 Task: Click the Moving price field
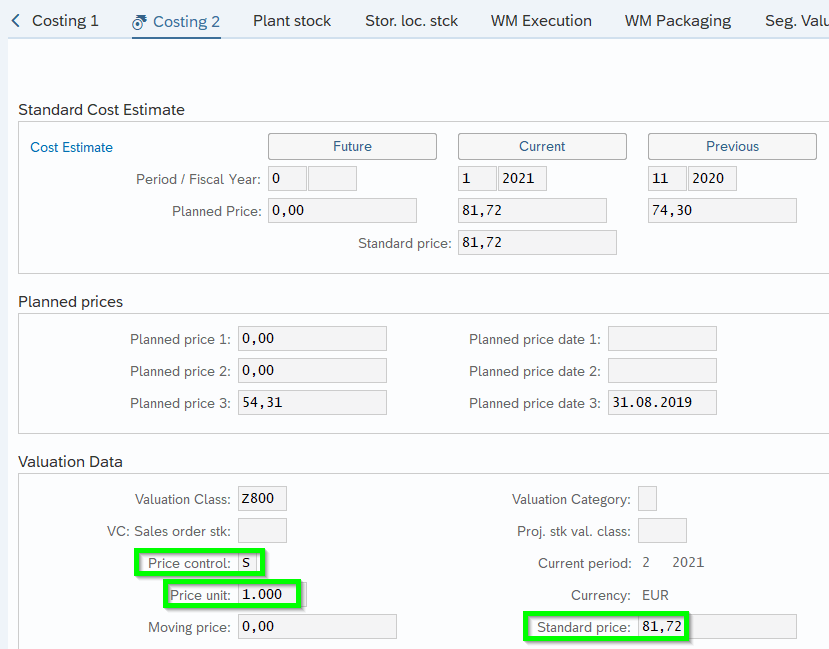coord(317,627)
